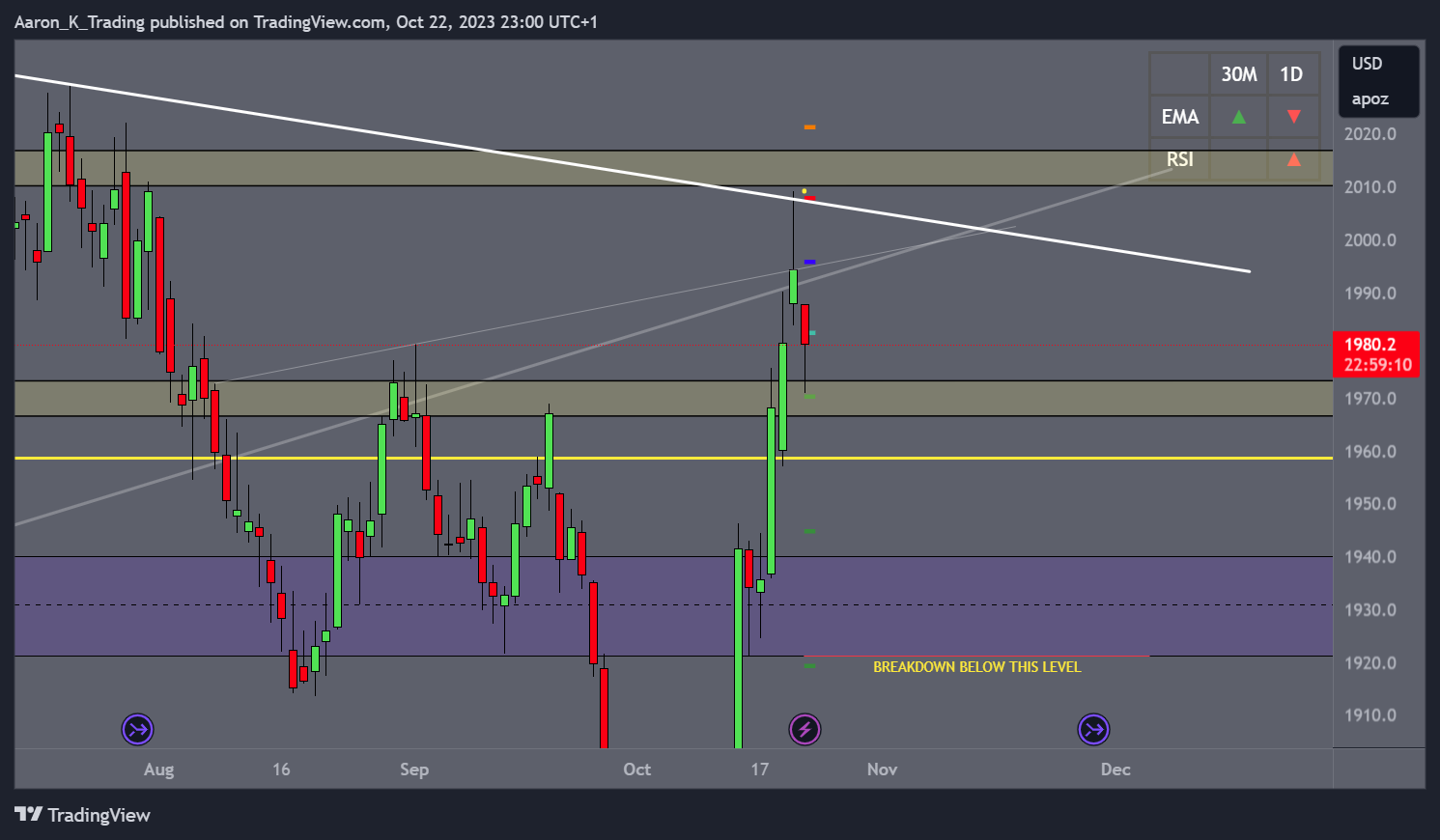1440x840 pixels.
Task: Click the blue marker near 1996 price
Action: [809, 262]
